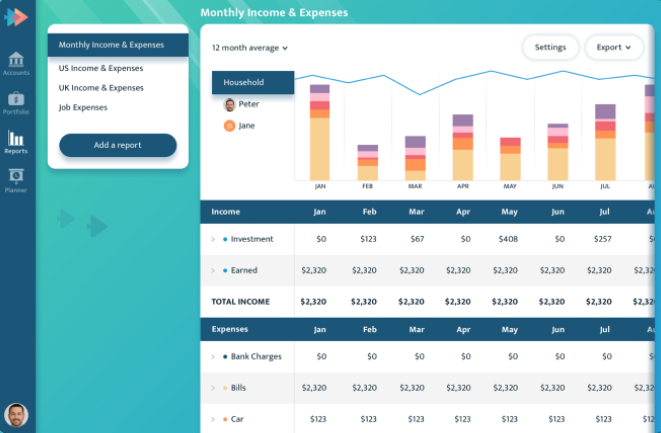The width and height of the screenshot is (661, 433).
Task: Click Bank Charges Jan value $0
Action: pos(321,357)
